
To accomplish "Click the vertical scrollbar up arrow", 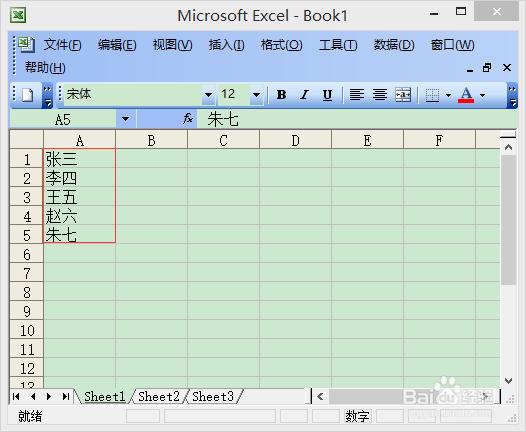I will [508, 147].
